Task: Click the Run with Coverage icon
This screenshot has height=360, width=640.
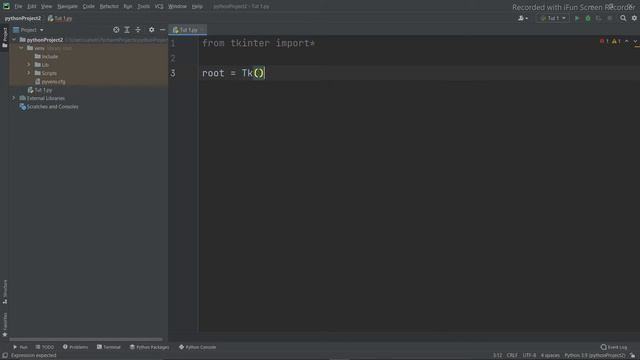Action: pos(599,18)
